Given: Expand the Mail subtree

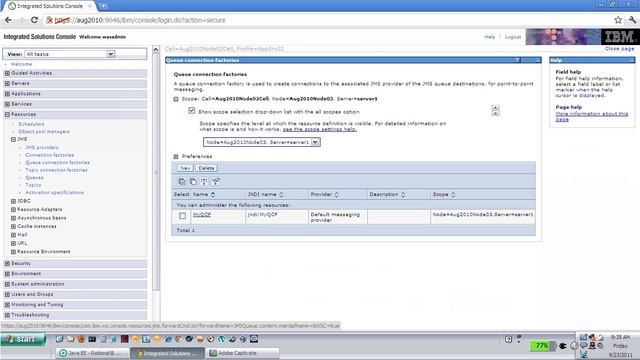Looking at the screenshot, I should coord(13,235).
